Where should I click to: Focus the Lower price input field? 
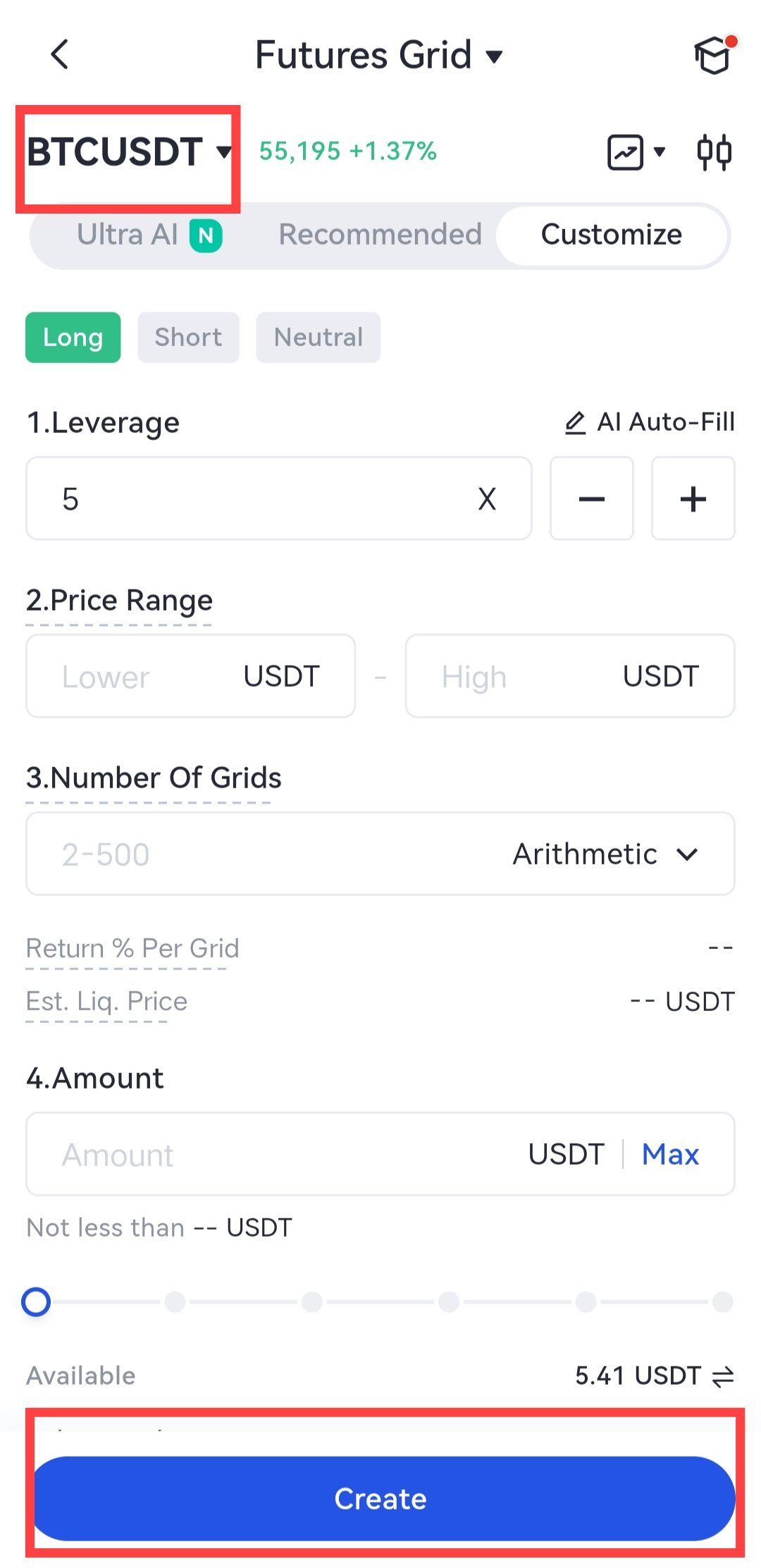(x=141, y=676)
